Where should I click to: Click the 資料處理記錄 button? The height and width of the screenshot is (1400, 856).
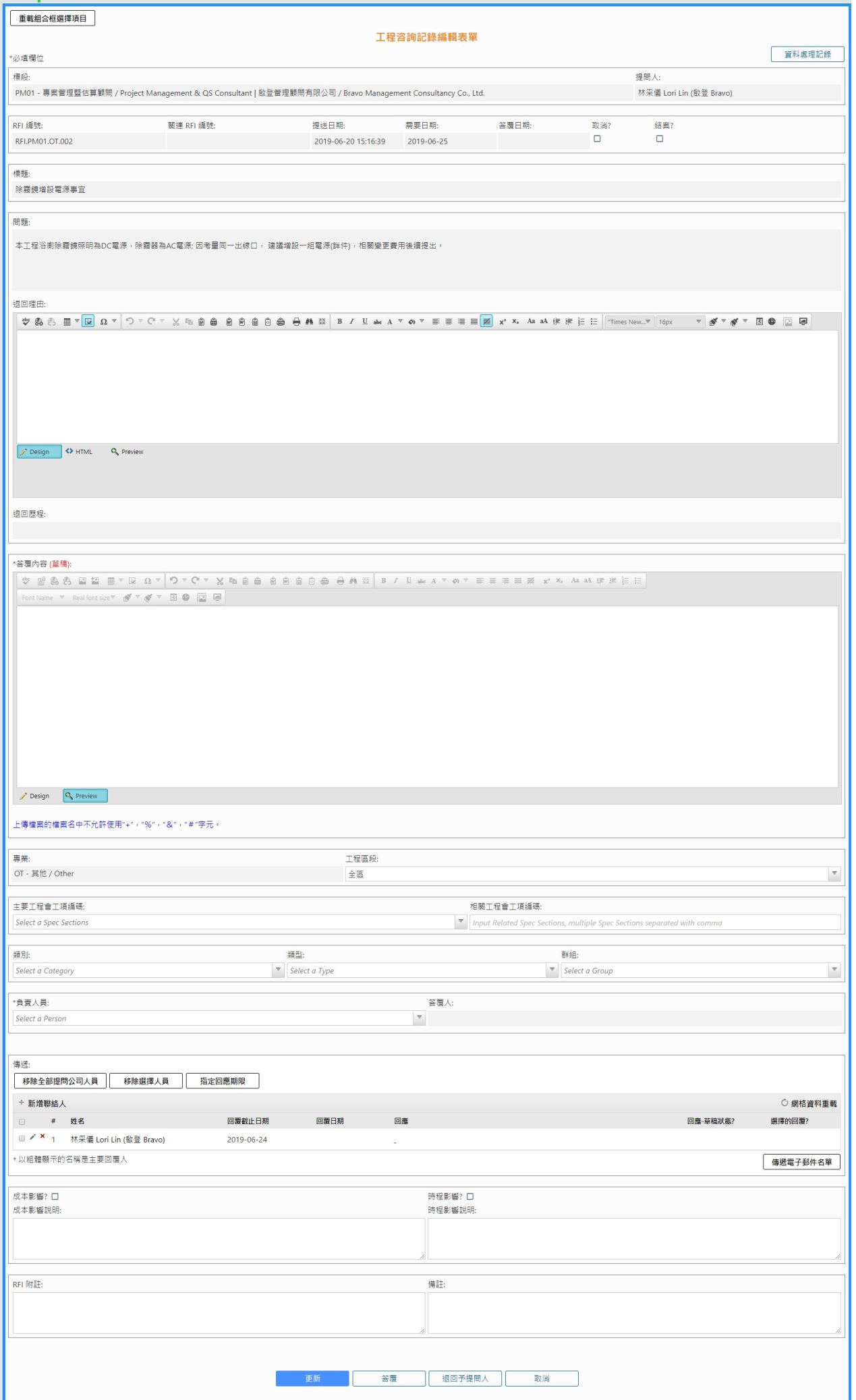pyautogui.click(x=807, y=55)
